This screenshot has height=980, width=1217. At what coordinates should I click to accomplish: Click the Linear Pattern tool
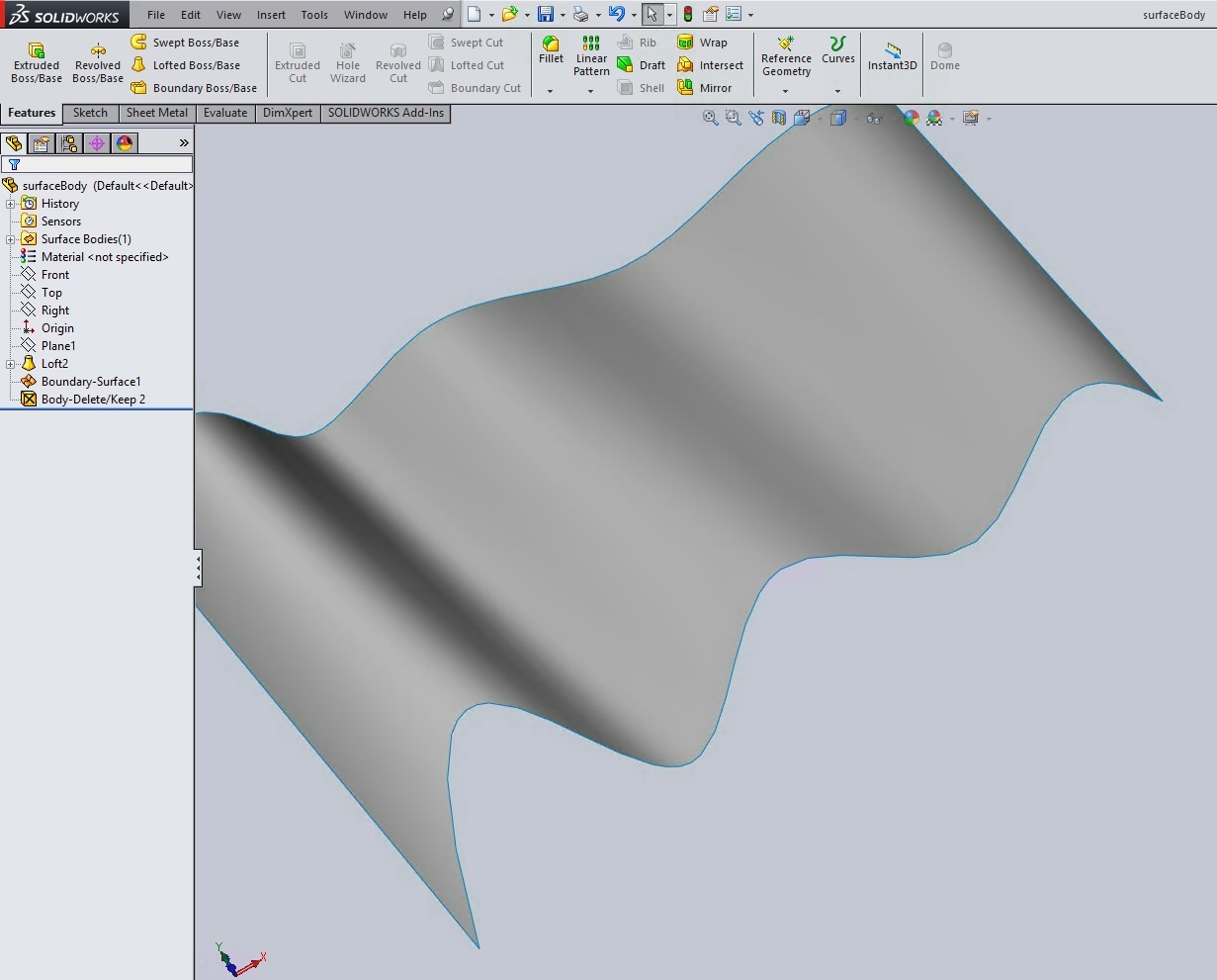[x=591, y=56]
